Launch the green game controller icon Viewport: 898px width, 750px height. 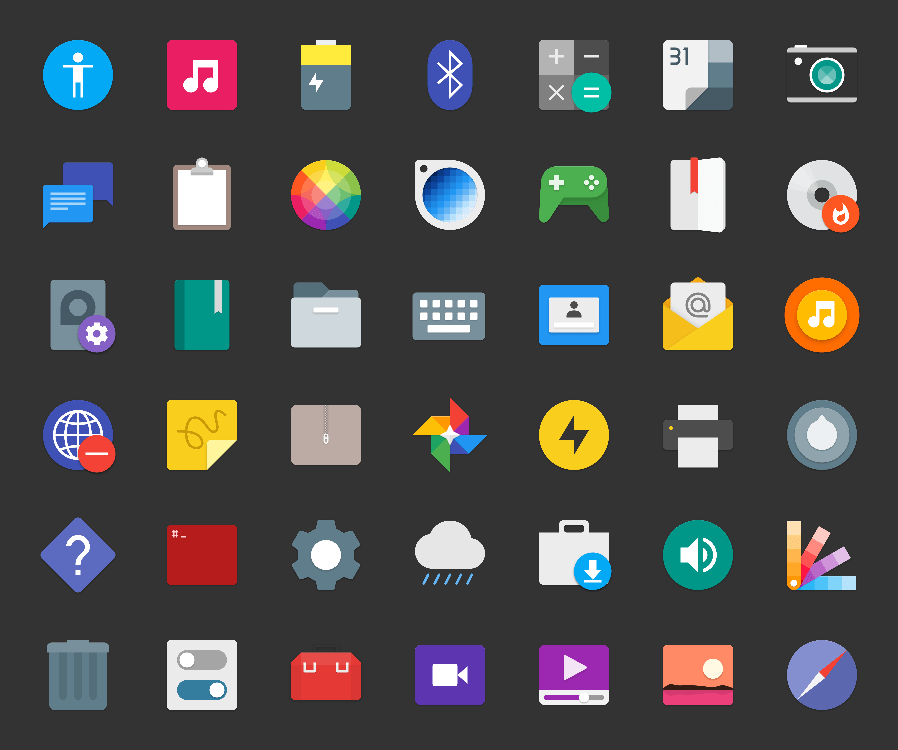tap(574, 194)
